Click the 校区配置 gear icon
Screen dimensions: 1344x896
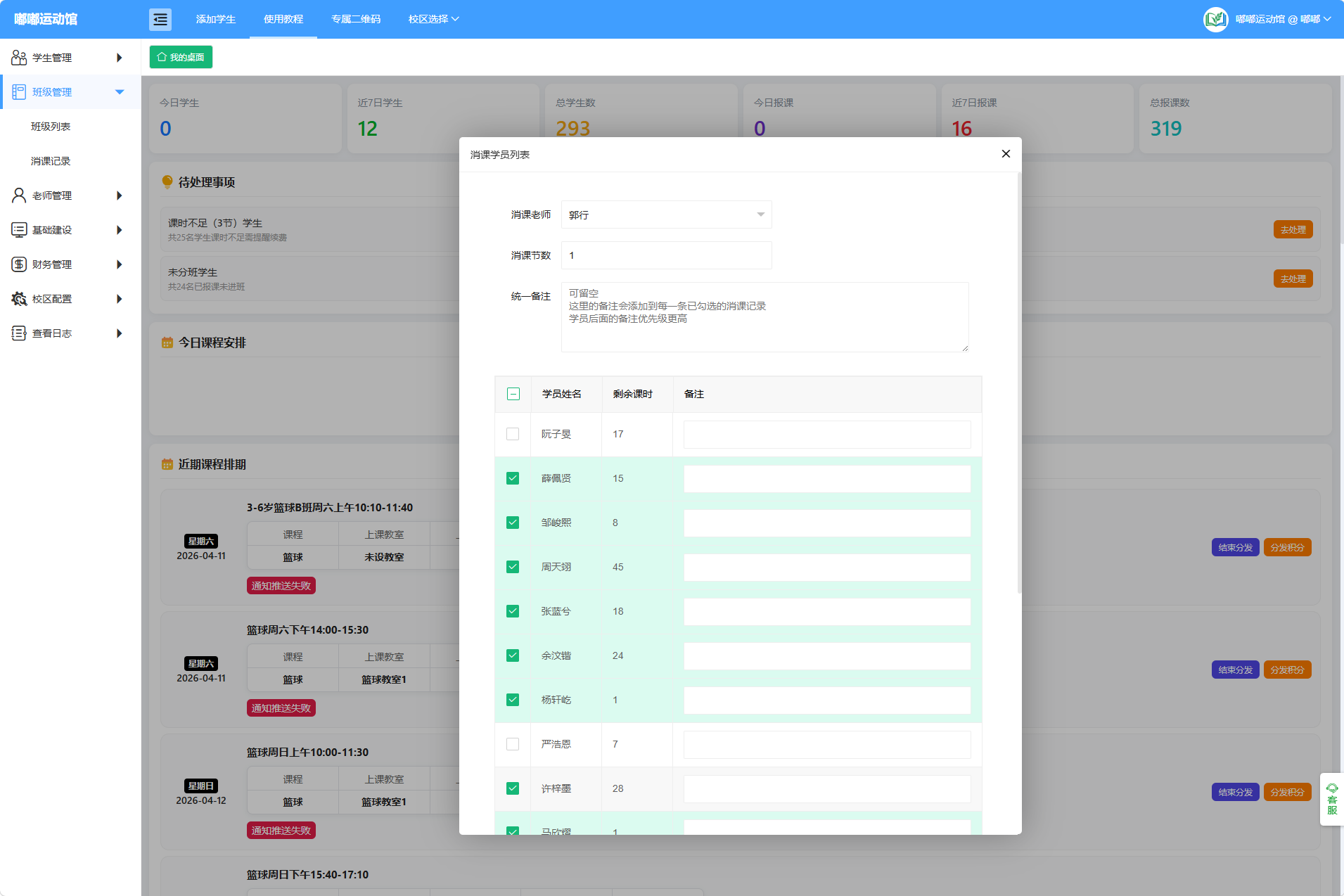pos(19,299)
